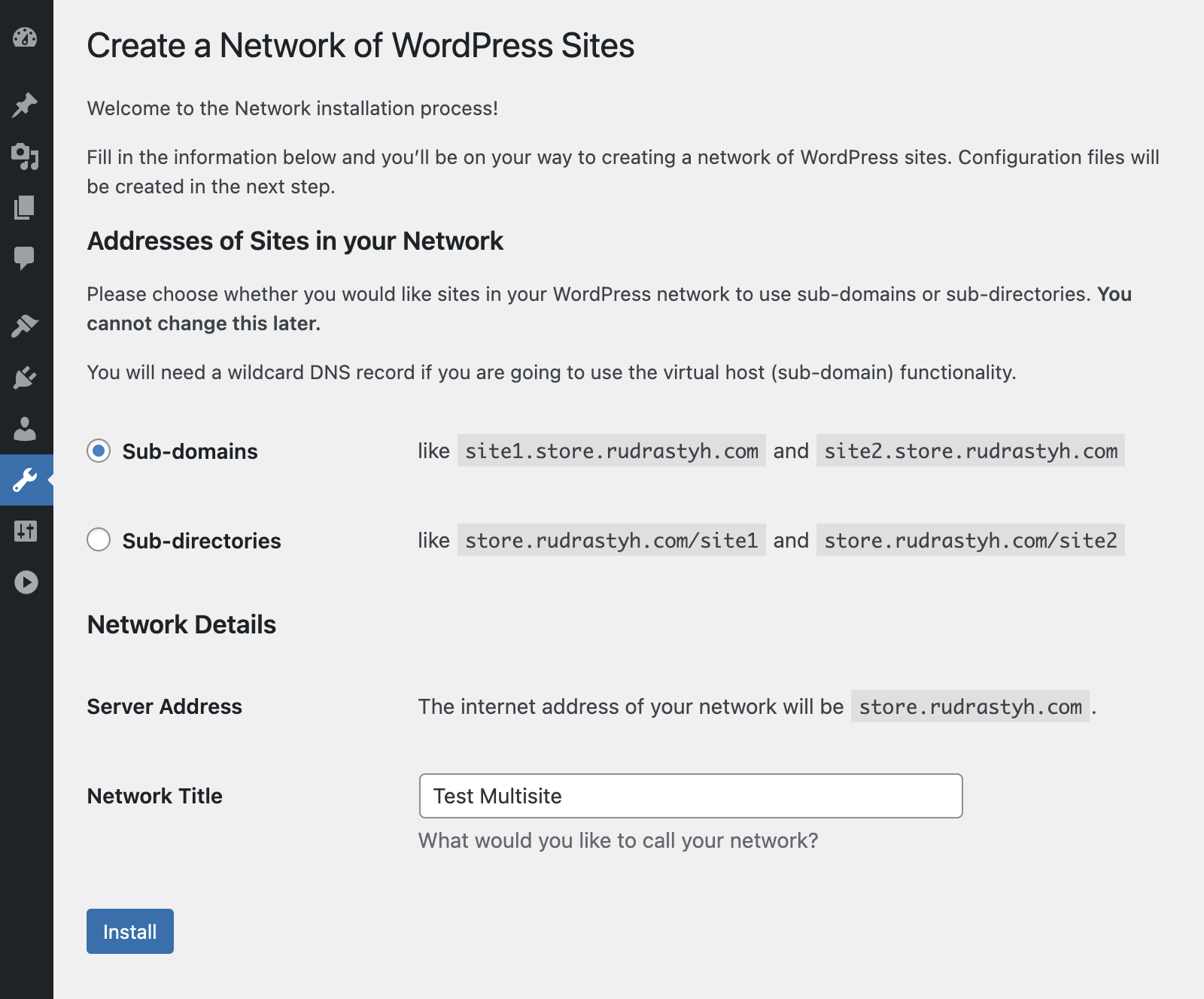Open the Media library icon
Viewport: 1204px width, 999px height.
click(x=25, y=156)
